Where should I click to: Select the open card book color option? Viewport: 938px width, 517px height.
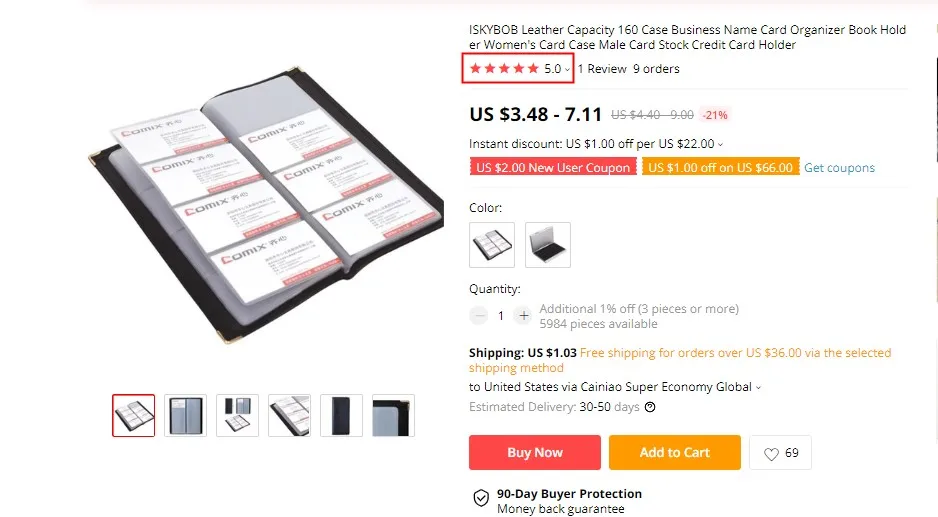point(492,245)
